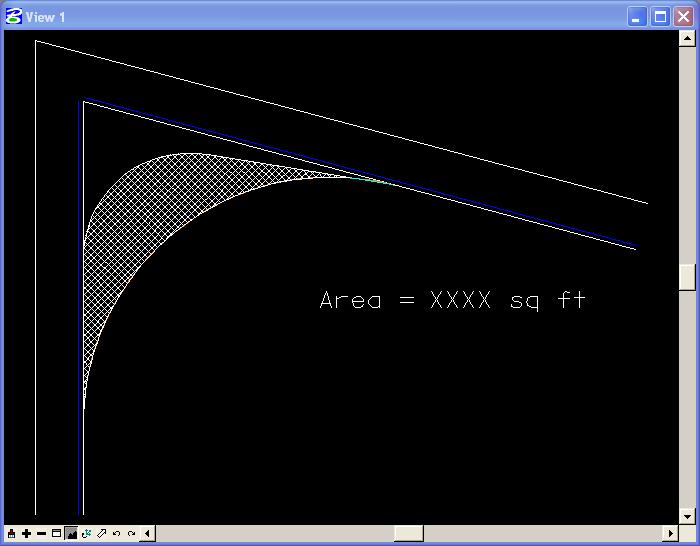Maximize the View 1 window

coord(660,17)
